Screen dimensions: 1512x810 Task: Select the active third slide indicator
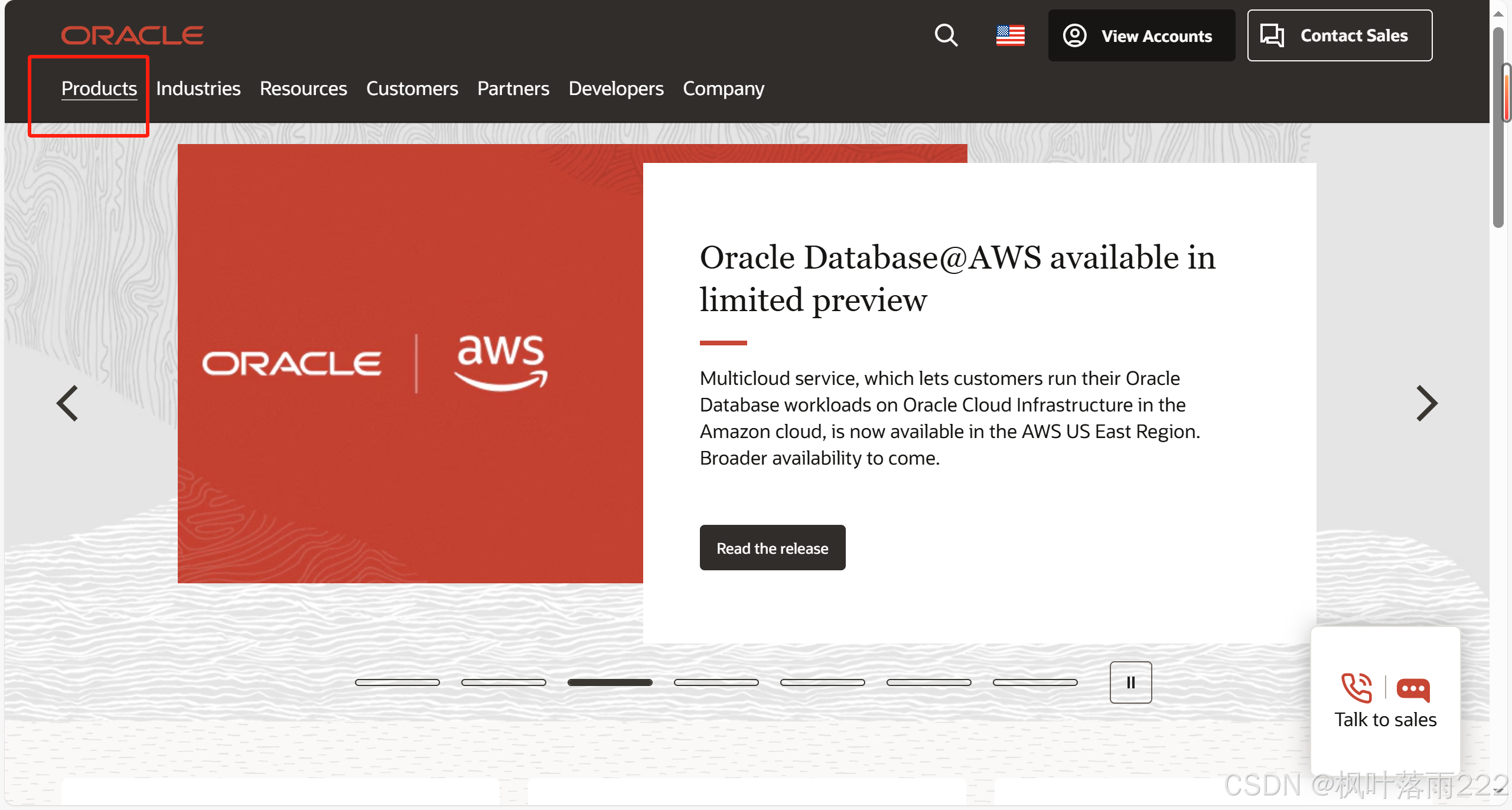coord(610,682)
